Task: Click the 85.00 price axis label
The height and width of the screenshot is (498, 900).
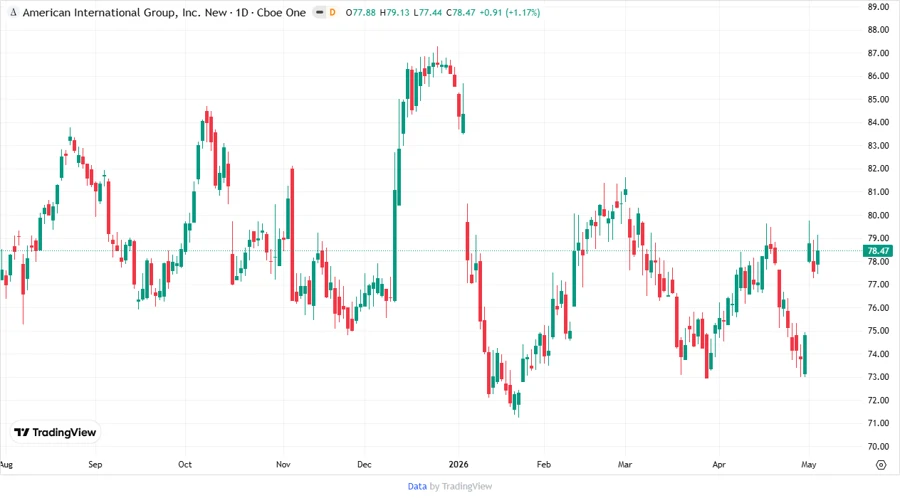Action: tap(878, 99)
